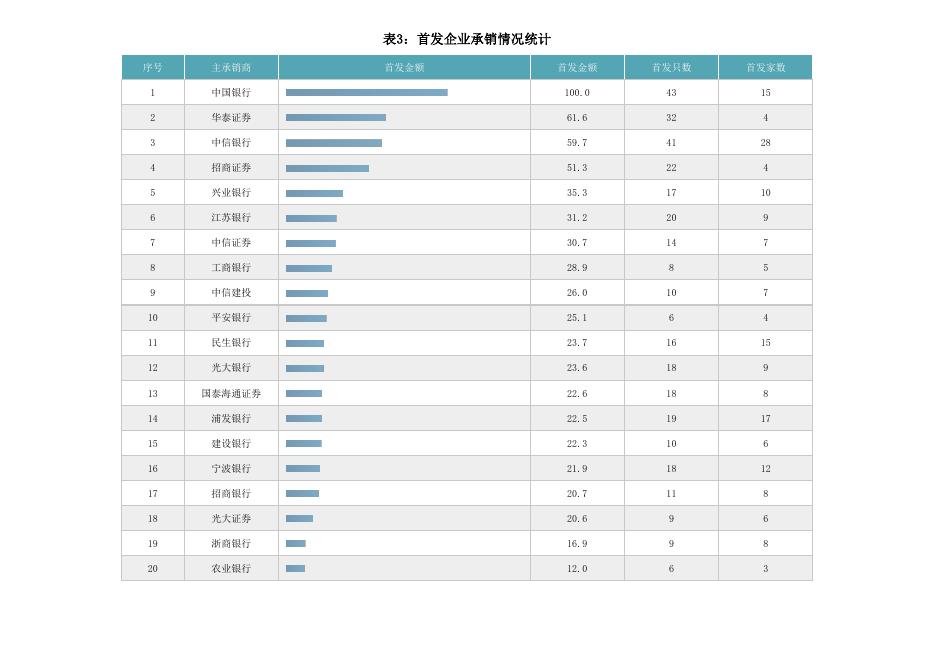Click the 民生银行 underwriter cell
Viewport: 936px width, 662px height.
pos(231,343)
